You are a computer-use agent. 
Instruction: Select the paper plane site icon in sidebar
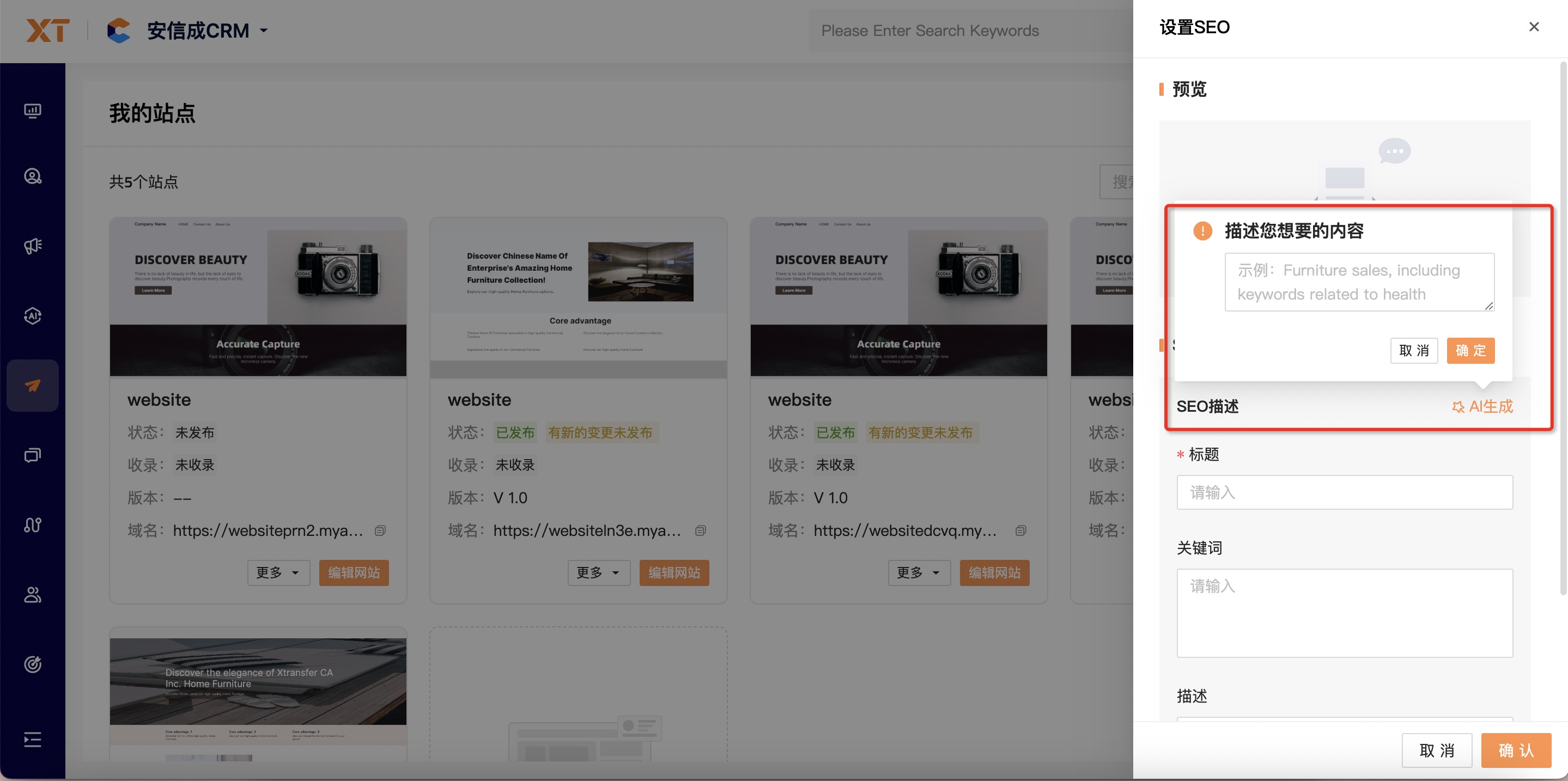click(x=32, y=386)
